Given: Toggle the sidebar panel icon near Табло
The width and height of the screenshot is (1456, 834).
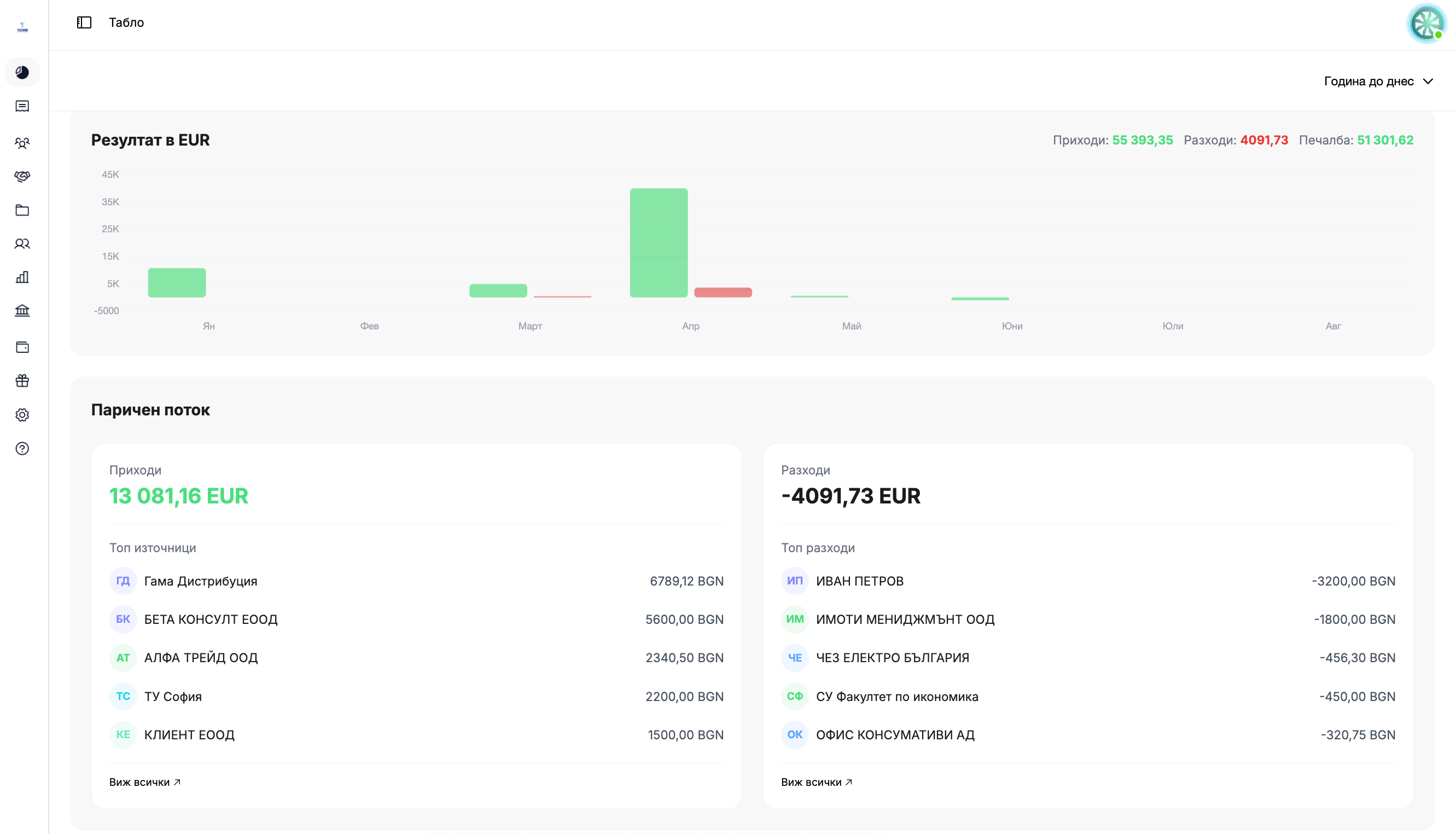Looking at the screenshot, I should pyautogui.click(x=84, y=22).
